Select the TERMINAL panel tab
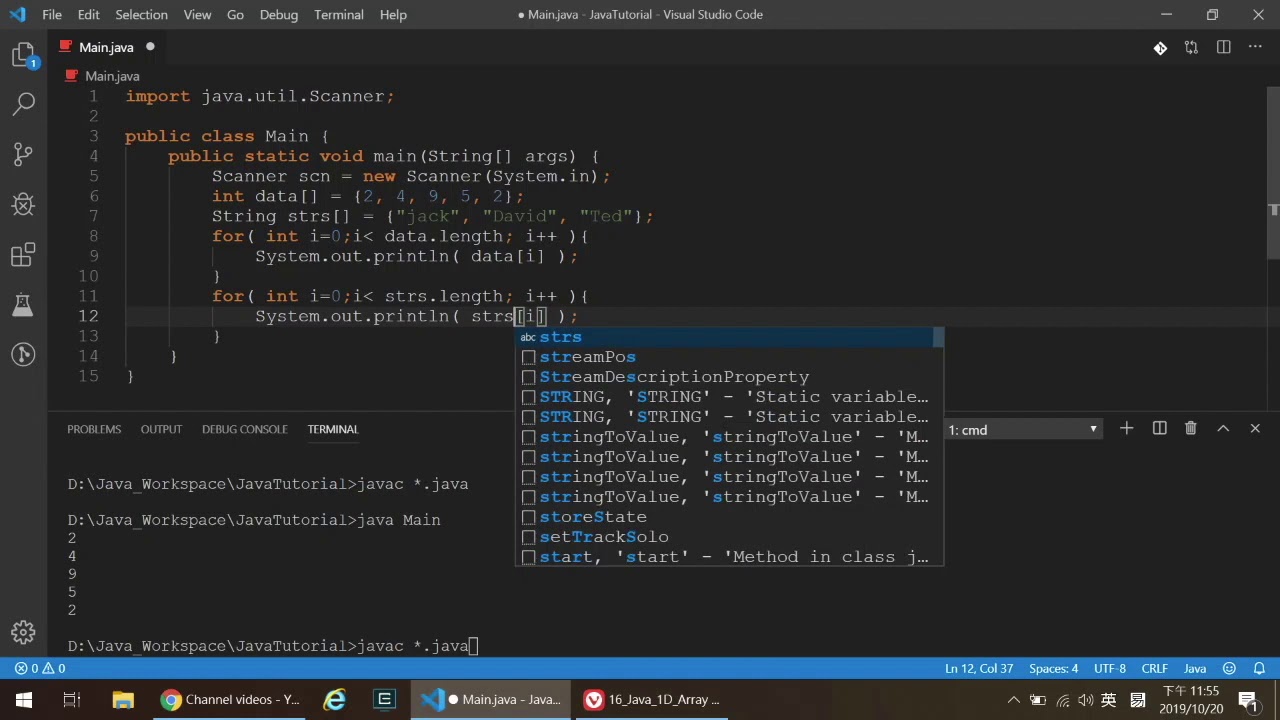1280x720 pixels. point(332,429)
